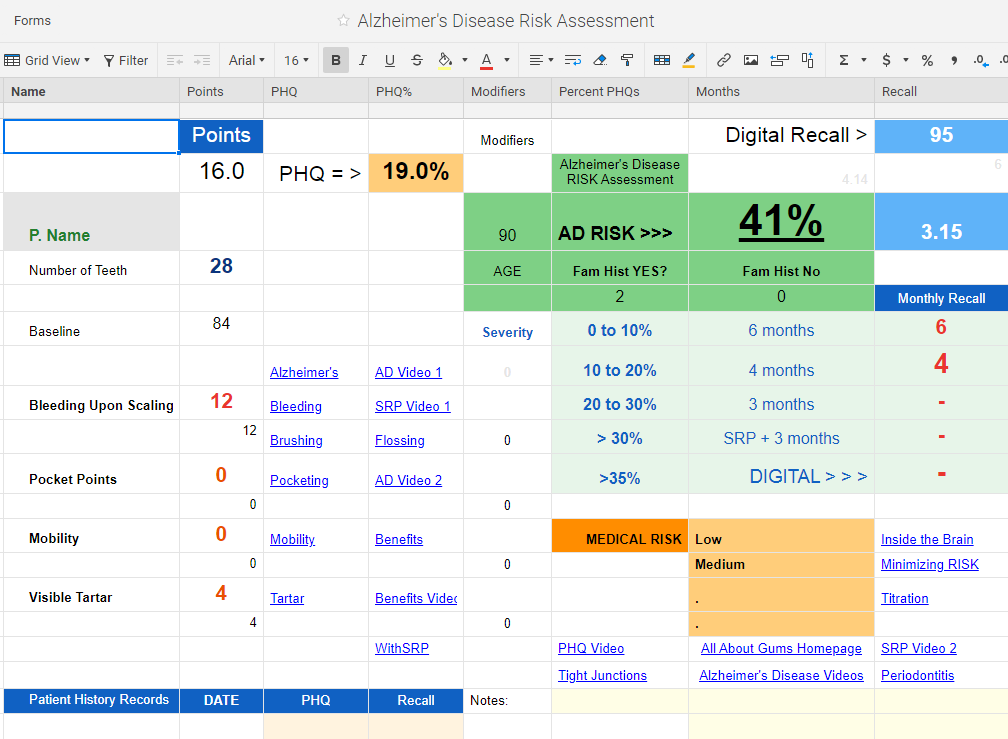Screen dimensions: 1008x739
Task: Click the percent format icon
Action: coord(927,60)
